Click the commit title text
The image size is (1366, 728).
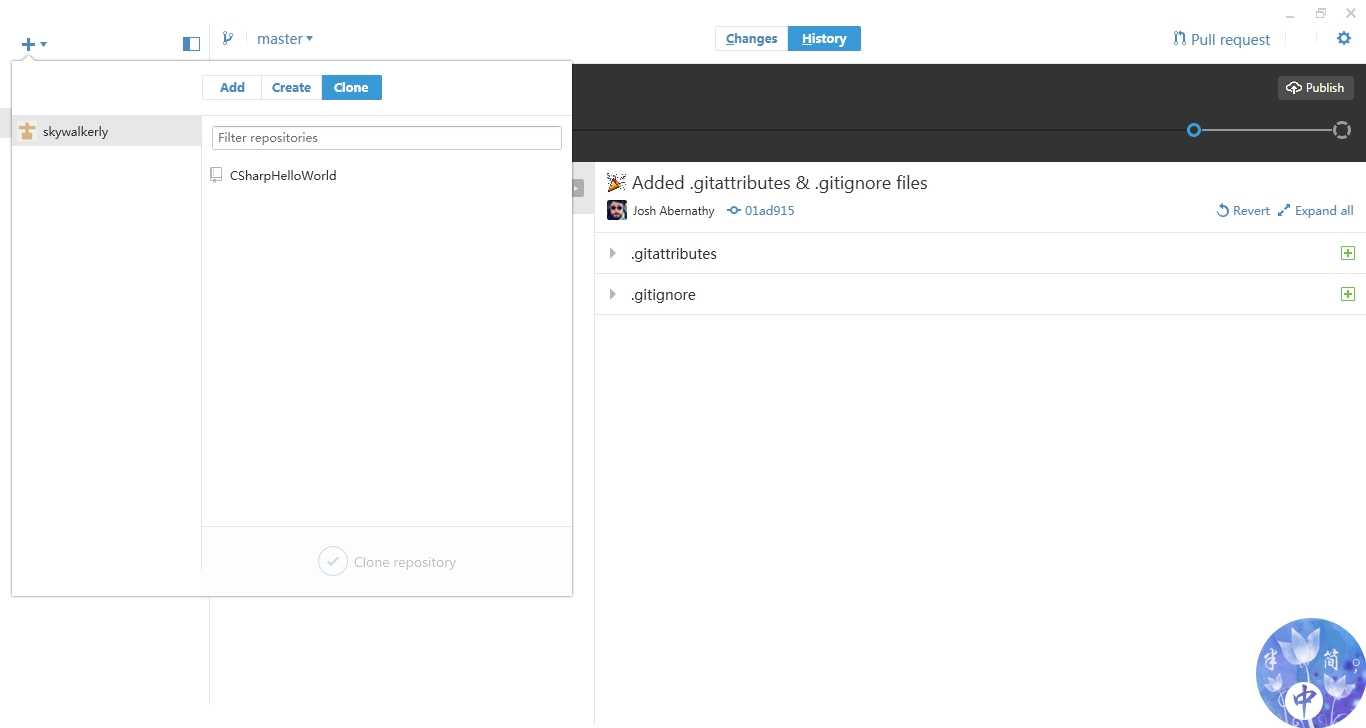pos(780,183)
